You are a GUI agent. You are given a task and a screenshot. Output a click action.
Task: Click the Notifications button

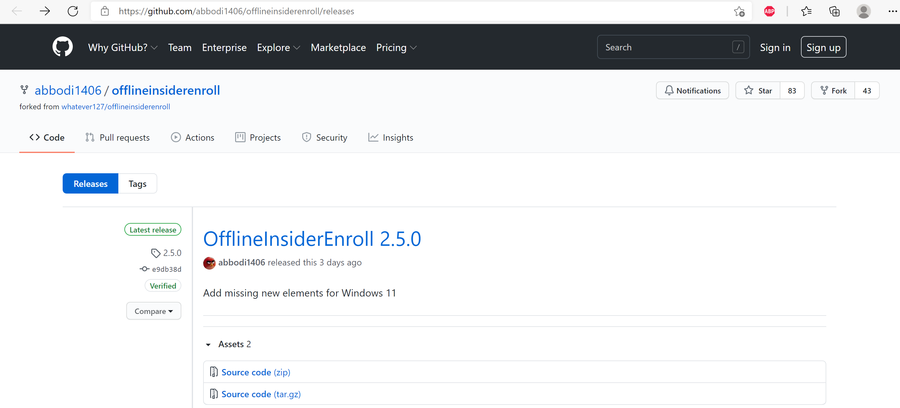(x=692, y=91)
